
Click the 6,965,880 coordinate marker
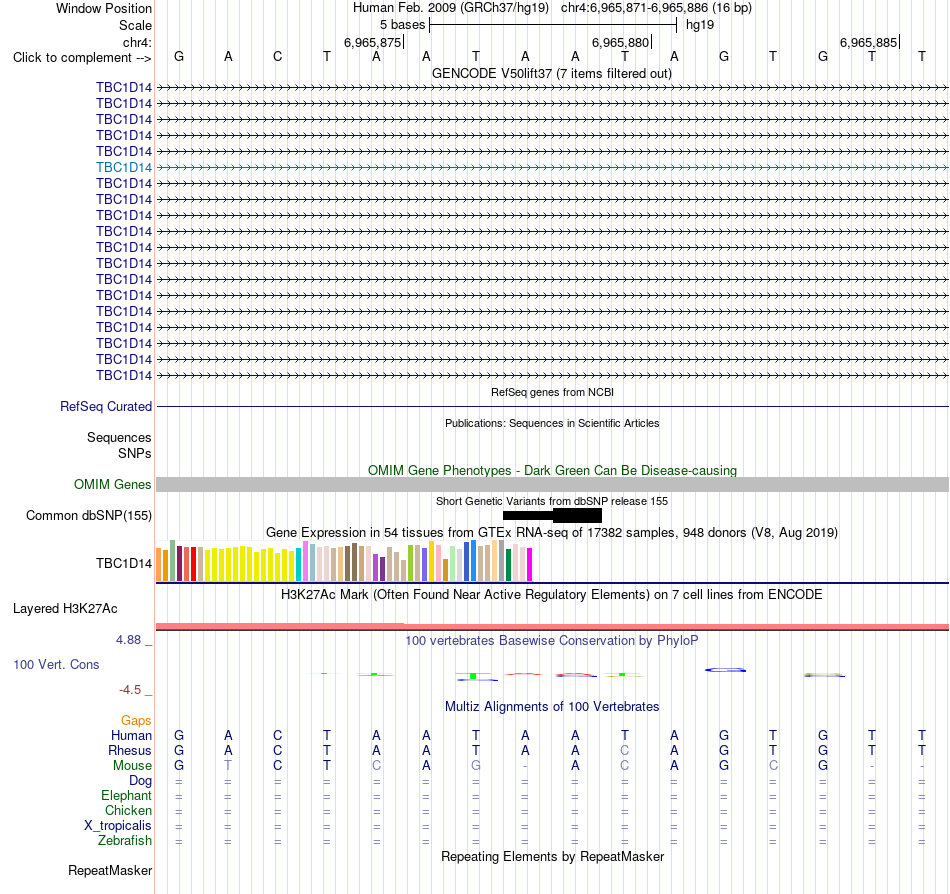pos(620,42)
